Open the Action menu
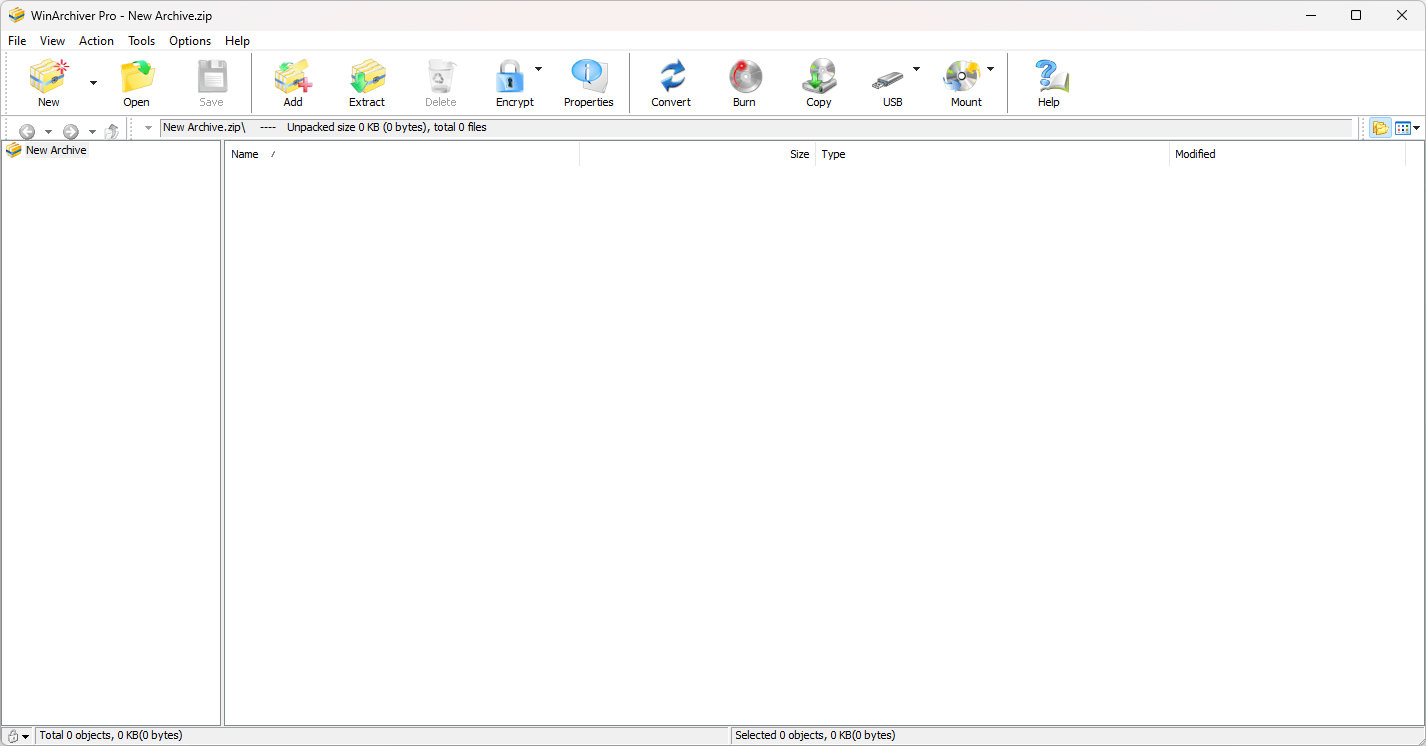 coord(96,41)
